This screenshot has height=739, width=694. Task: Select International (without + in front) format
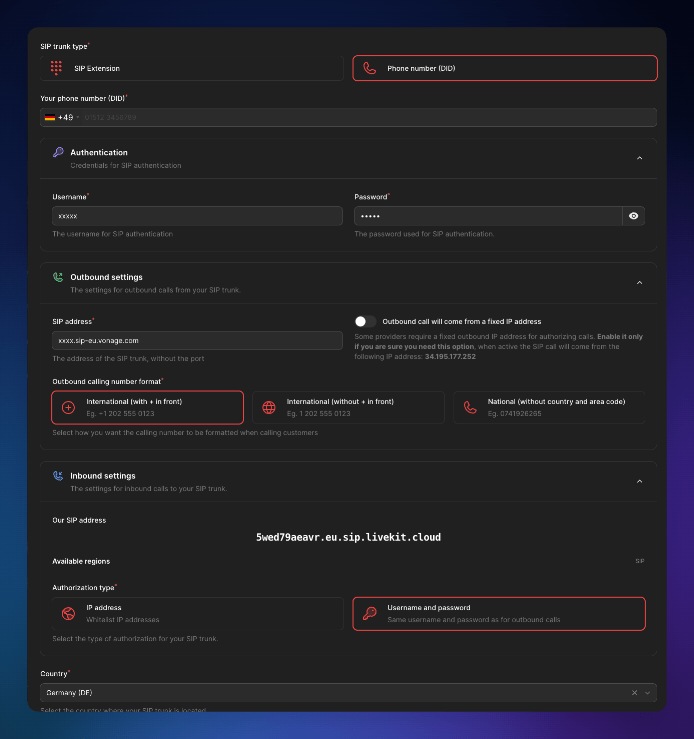349,407
